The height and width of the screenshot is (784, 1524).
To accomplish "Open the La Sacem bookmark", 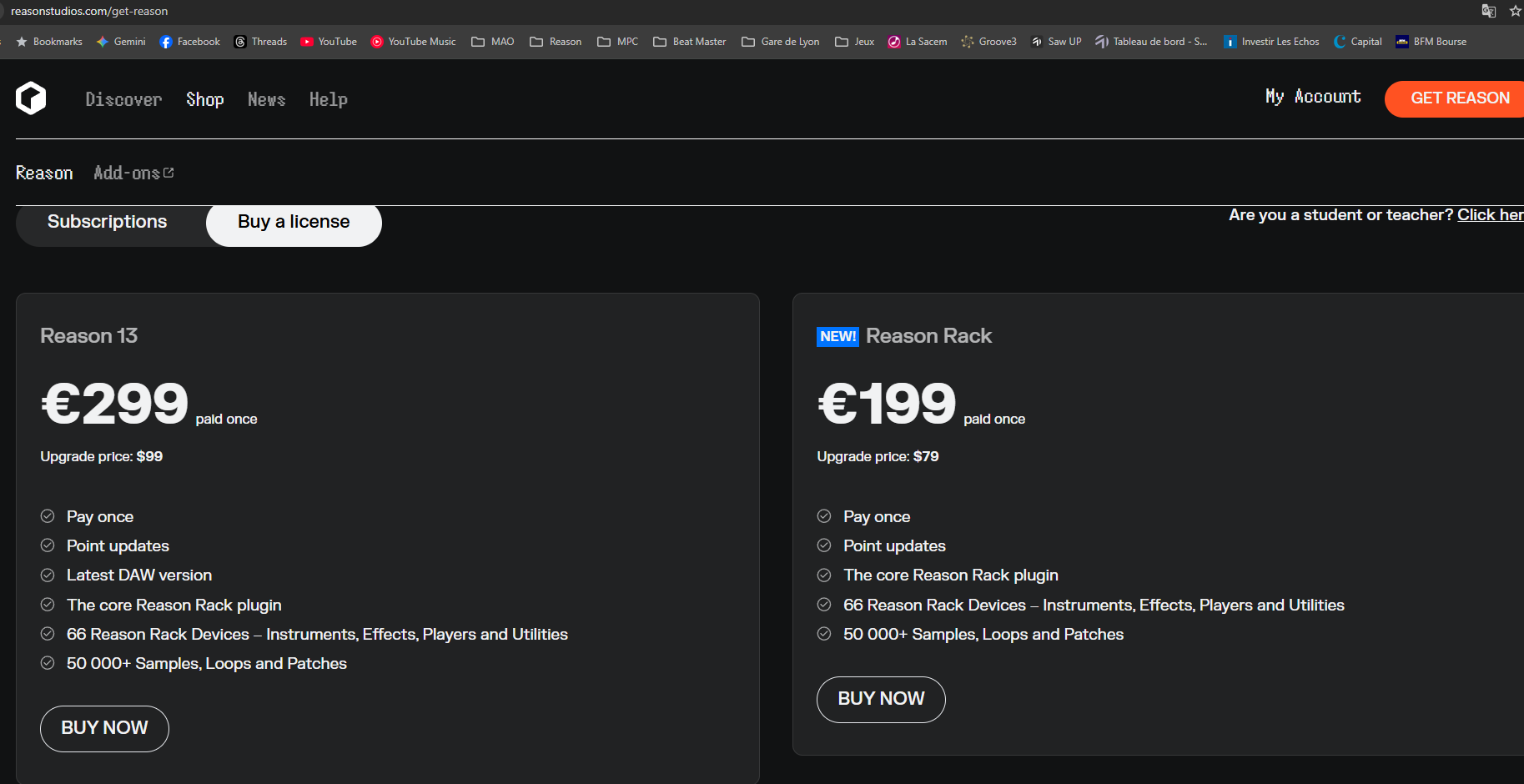I will 918,42.
